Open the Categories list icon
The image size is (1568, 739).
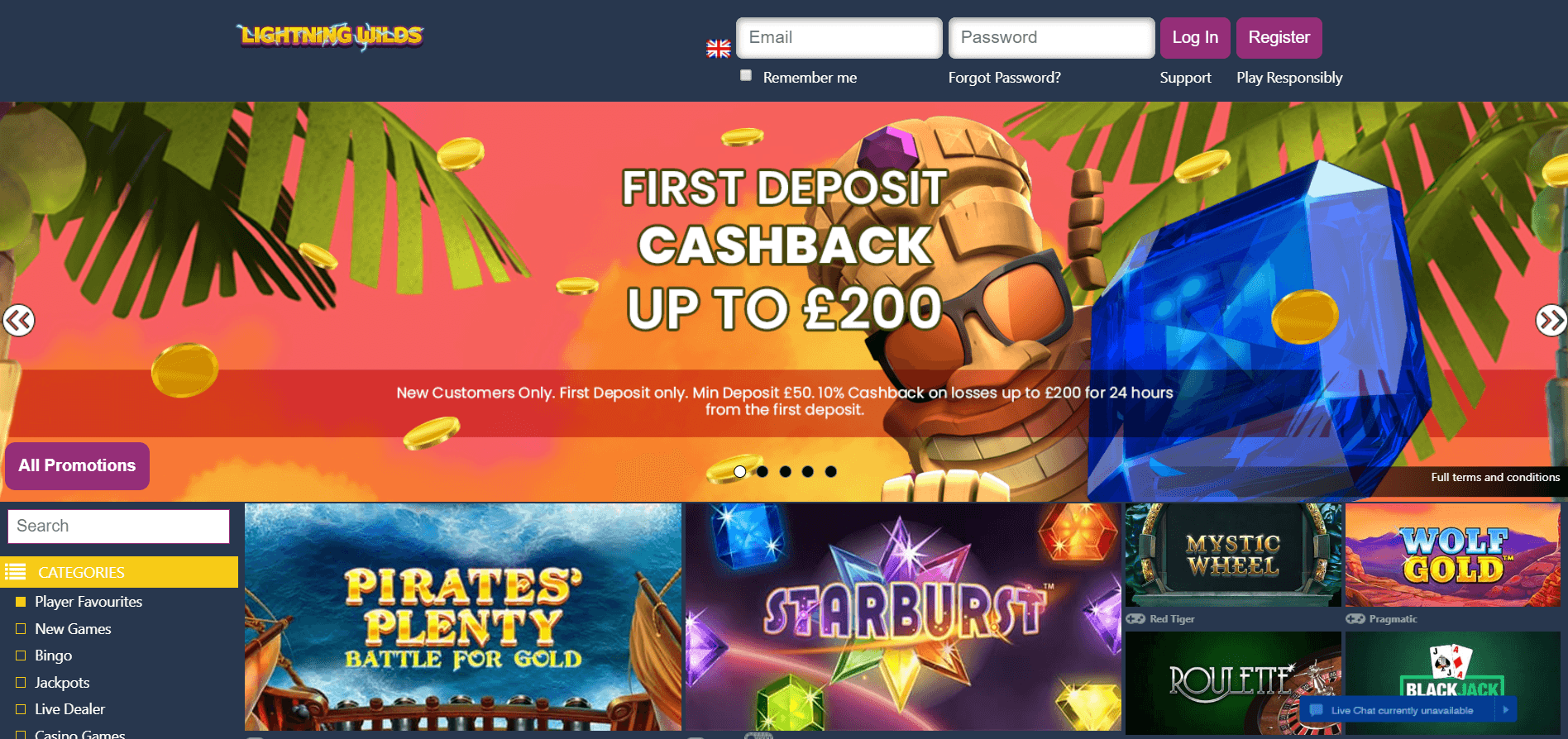[15, 572]
